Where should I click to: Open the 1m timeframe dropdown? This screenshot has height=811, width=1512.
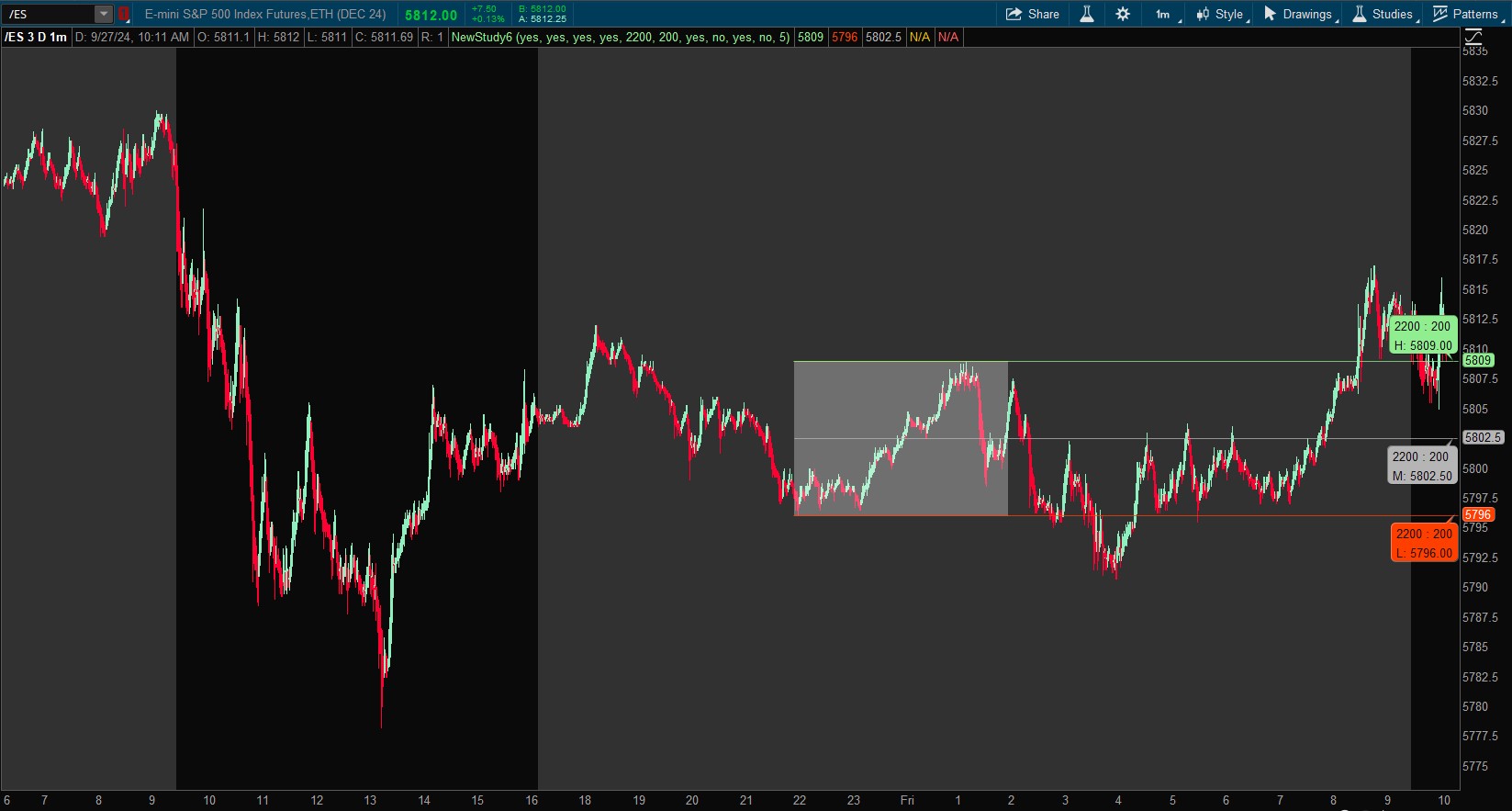coord(1164,14)
